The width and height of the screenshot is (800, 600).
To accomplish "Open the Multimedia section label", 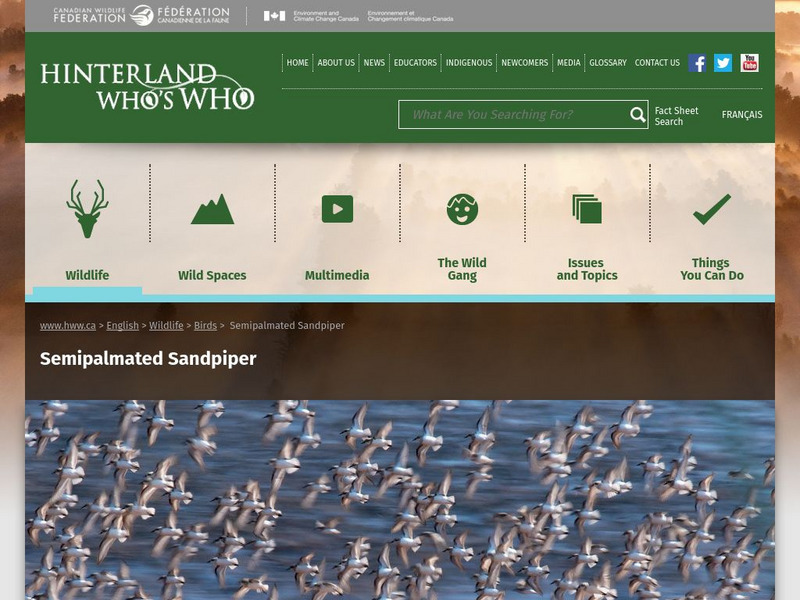I will (337, 276).
